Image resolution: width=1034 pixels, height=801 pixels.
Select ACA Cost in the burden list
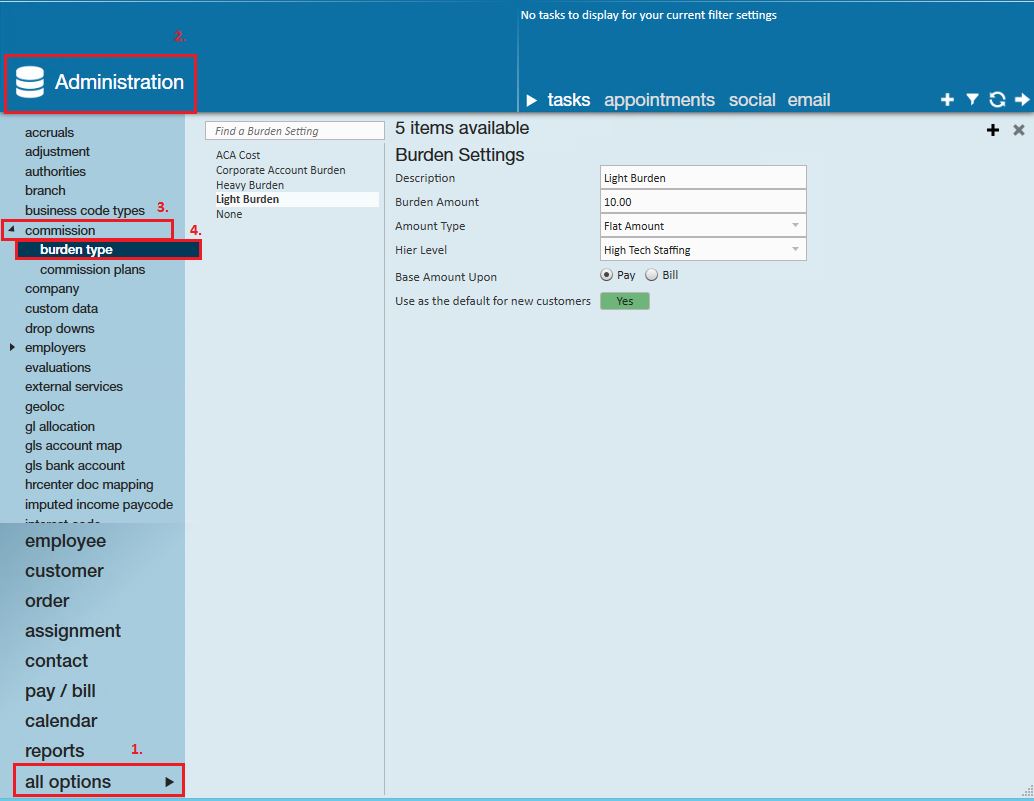237,155
